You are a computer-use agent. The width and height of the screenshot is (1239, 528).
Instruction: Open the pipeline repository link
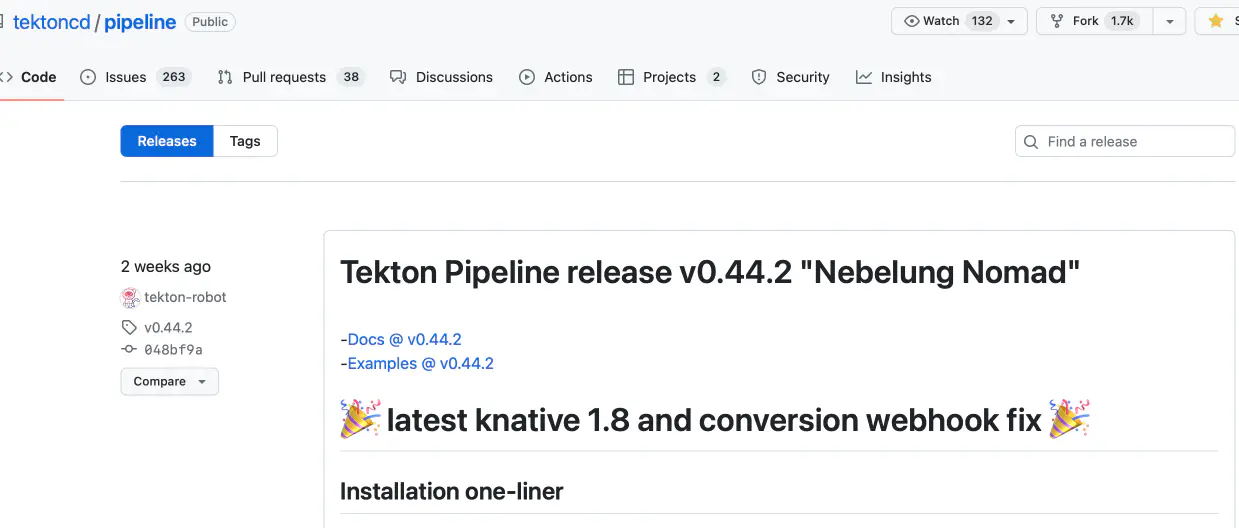pyautogui.click(x=140, y=22)
